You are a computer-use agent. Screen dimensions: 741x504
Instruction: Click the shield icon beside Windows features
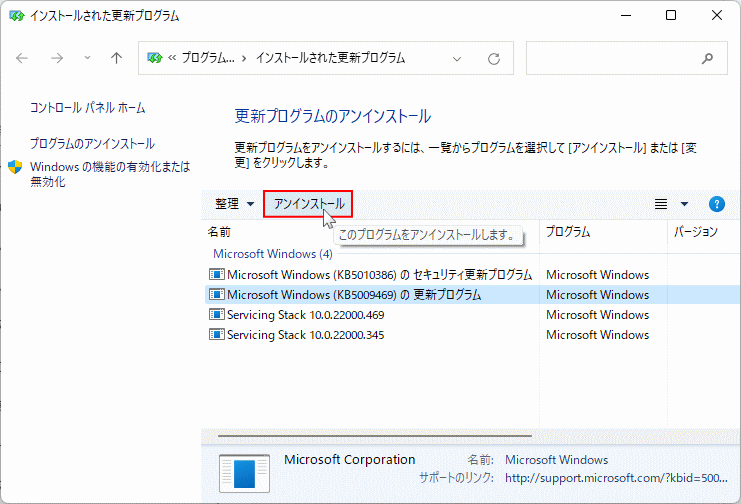[15, 167]
